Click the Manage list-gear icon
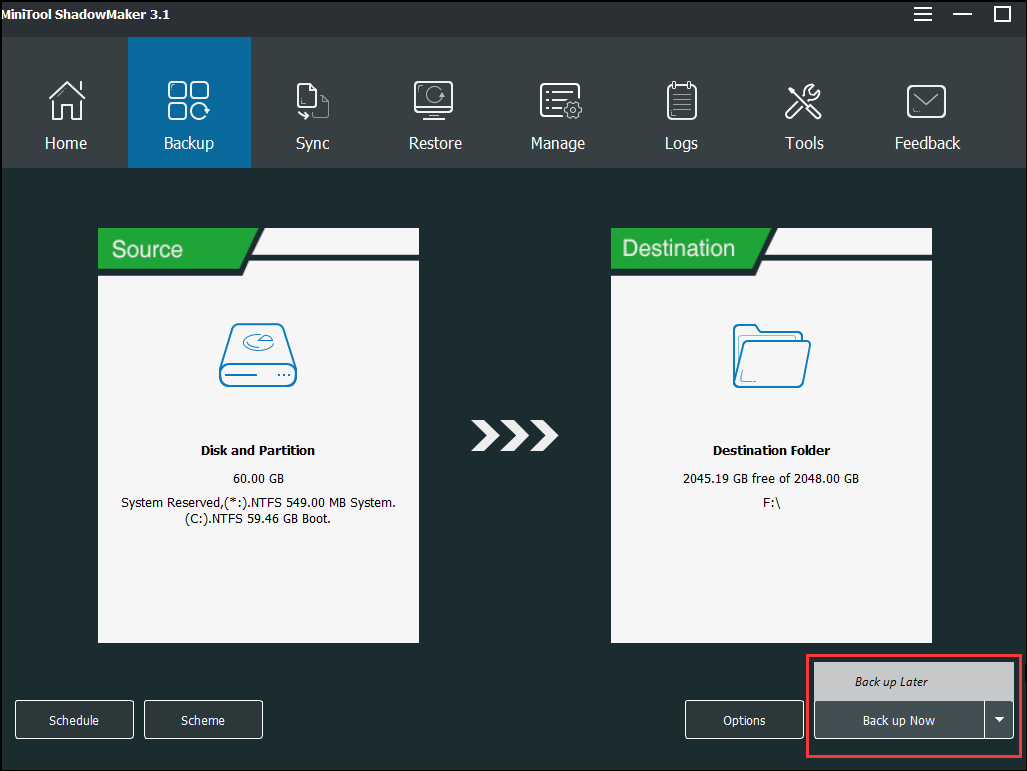 [x=560, y=101]
